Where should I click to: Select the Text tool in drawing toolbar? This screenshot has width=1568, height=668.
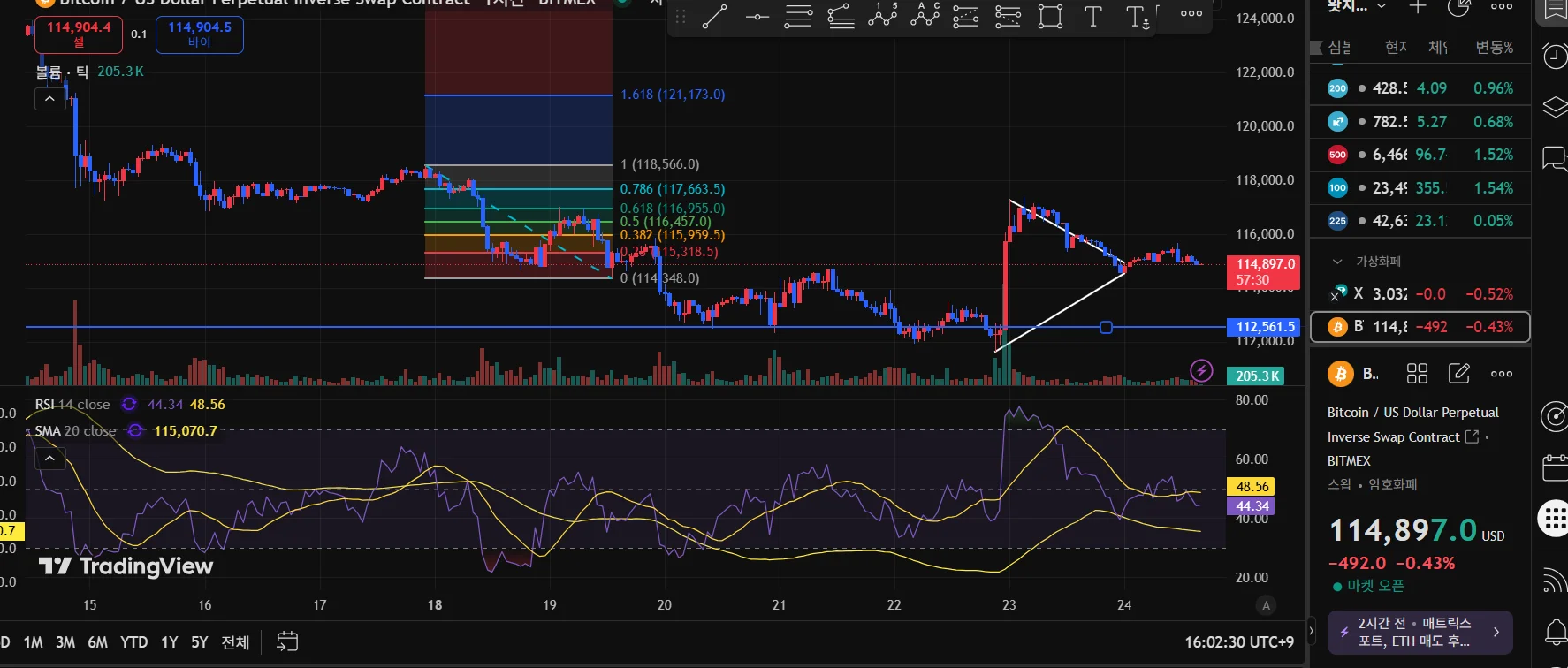(x=1093, y=17)
